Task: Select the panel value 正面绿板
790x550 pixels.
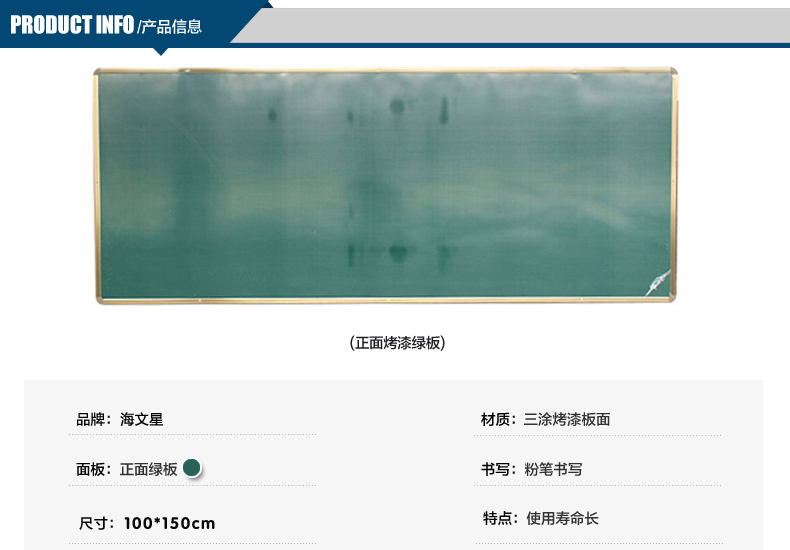Action: (149, 468)
